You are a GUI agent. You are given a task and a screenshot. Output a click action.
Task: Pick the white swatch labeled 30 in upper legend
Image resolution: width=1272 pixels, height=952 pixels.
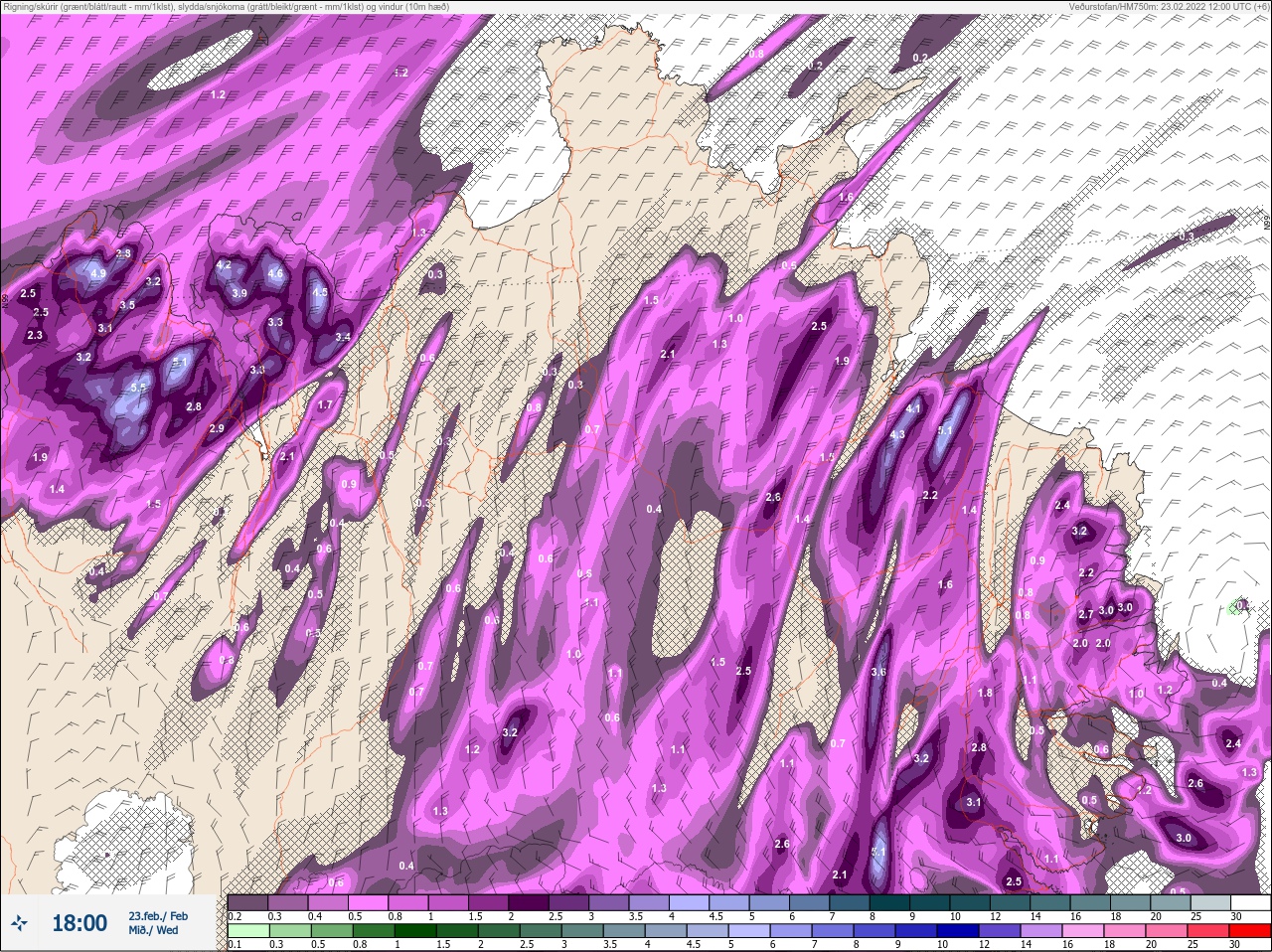tap(1249, 903)
